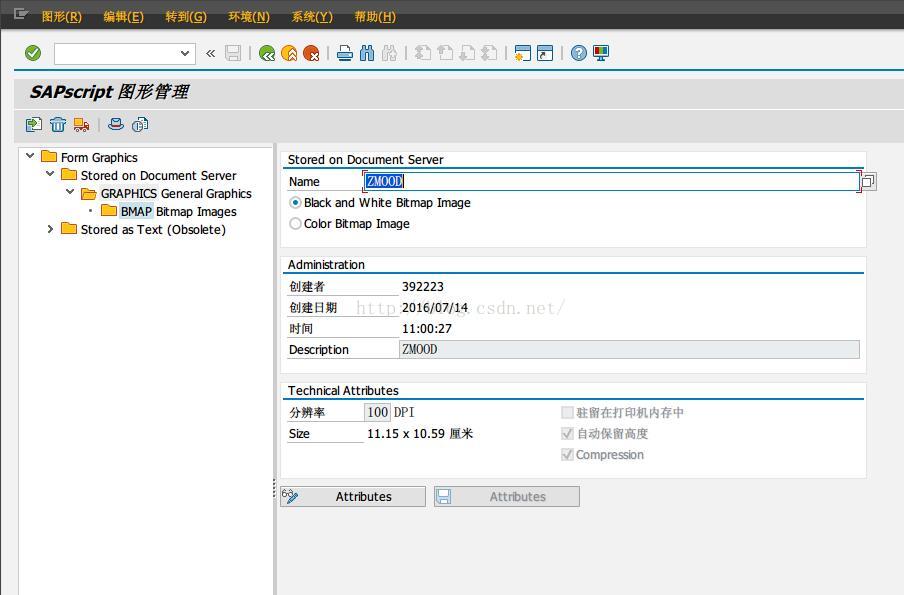Collapse the Stored on Document Server node
This screenshot has height=595, width=904.
(x=50, y=174)
